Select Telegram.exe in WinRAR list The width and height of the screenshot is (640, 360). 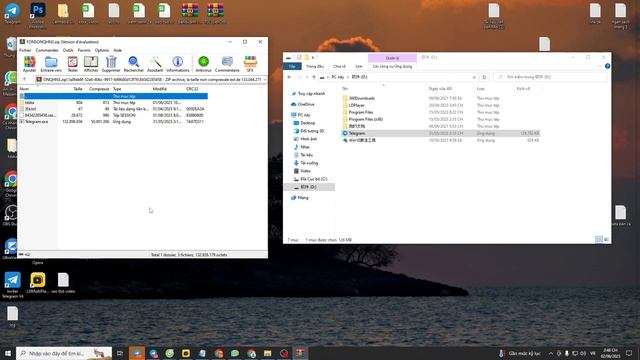coord(113,122)
